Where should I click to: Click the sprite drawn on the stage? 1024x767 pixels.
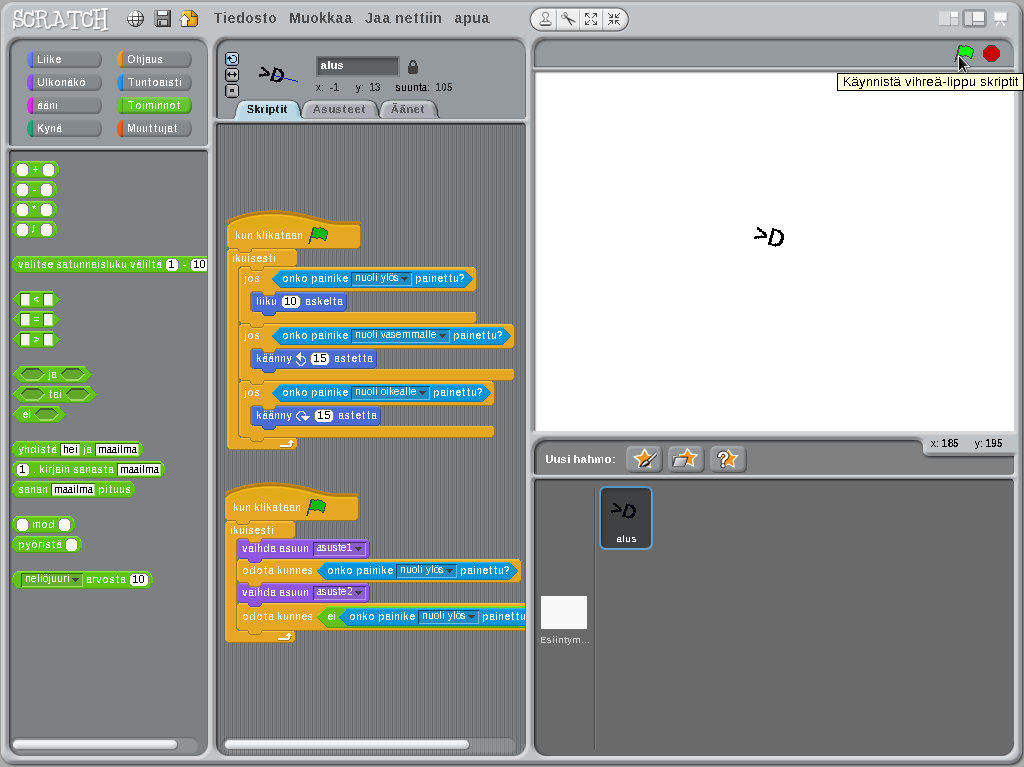(769, 237)
